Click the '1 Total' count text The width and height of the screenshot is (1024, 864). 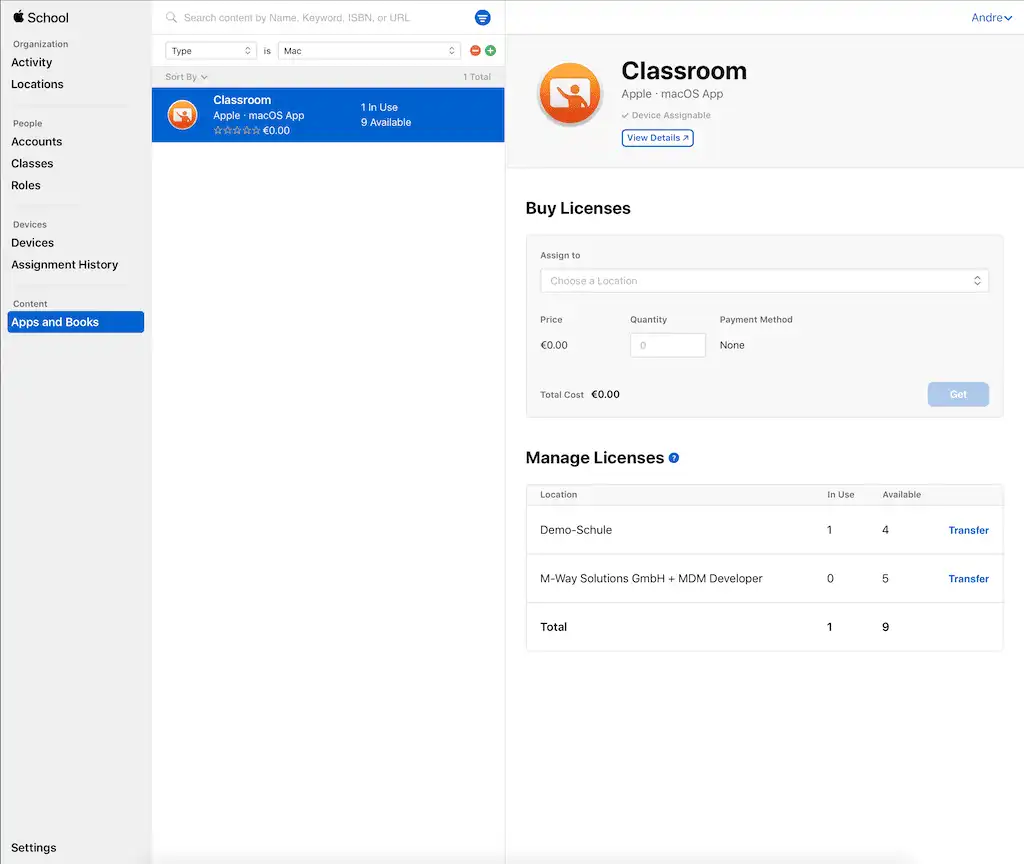pyautogui.click(x=477, y=76)
